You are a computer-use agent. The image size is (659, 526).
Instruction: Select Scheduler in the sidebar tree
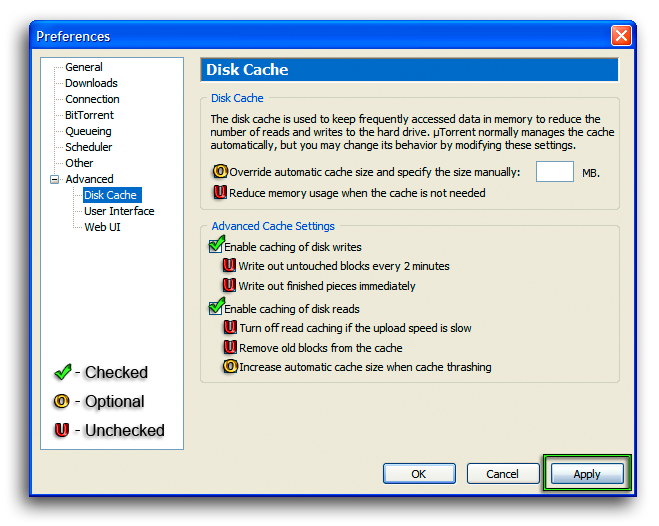point(89,147)
